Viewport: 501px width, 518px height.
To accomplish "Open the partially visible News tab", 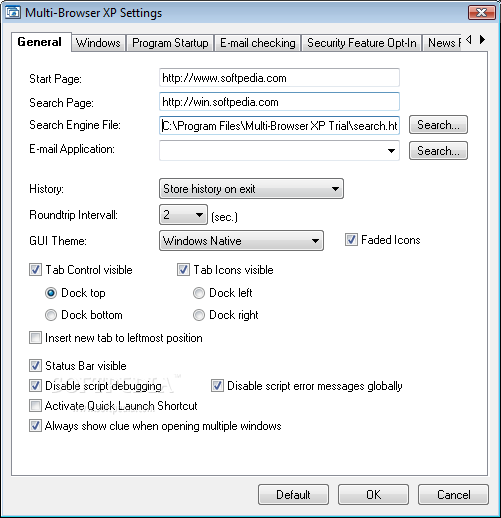I will [x=442, y=43].
